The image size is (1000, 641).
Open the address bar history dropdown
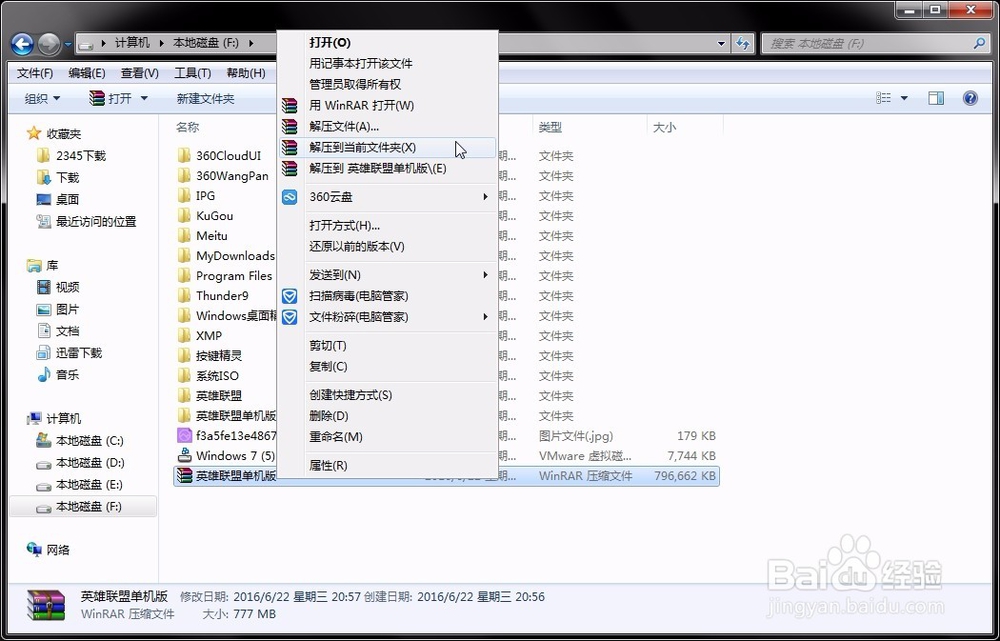click(721, 44)
